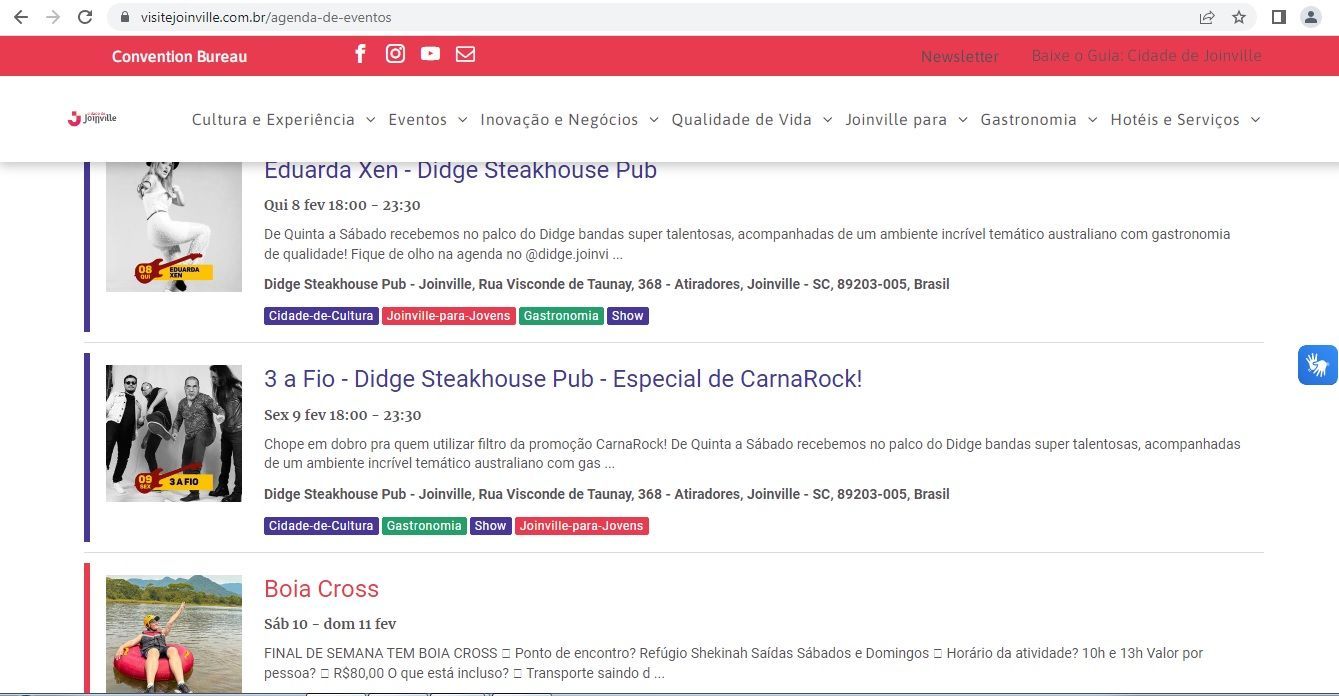Click Show tag under 3 a Fio
Viewport: 1339px width, 696px height.
(491, 526)
